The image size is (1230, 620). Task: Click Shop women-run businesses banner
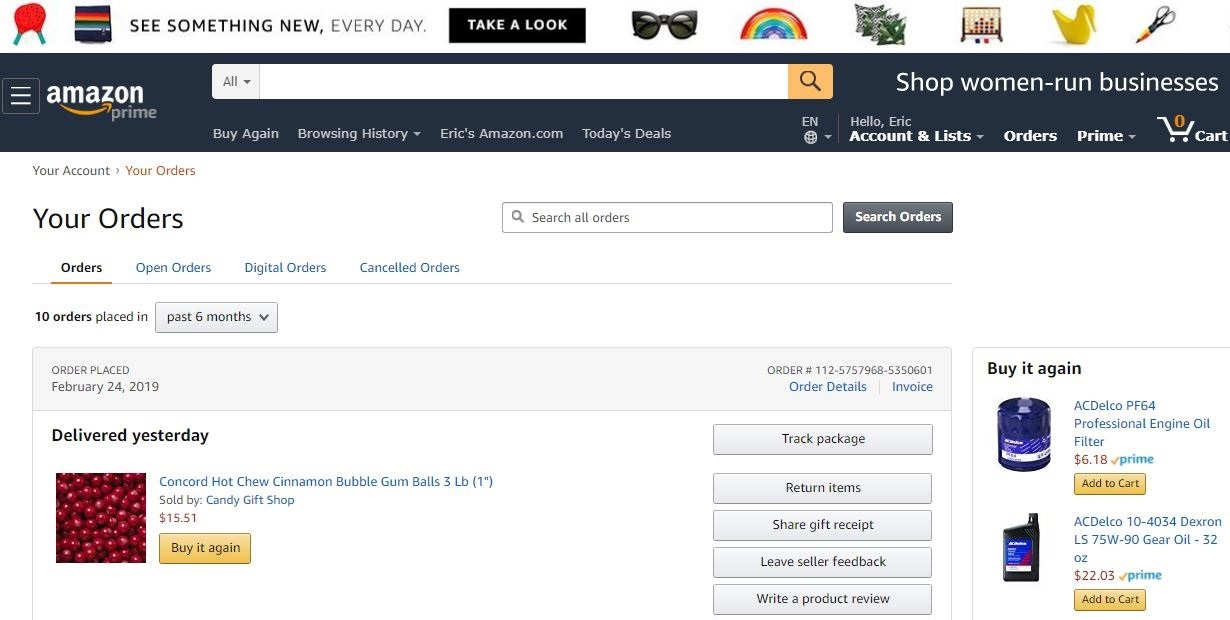click(x=1056, y=82)
